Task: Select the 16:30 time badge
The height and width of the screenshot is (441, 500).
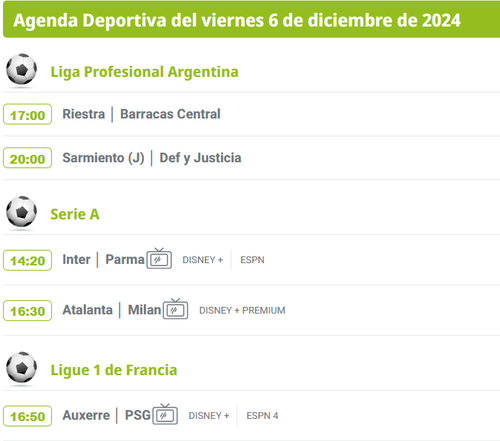Action: coord(27,311)
